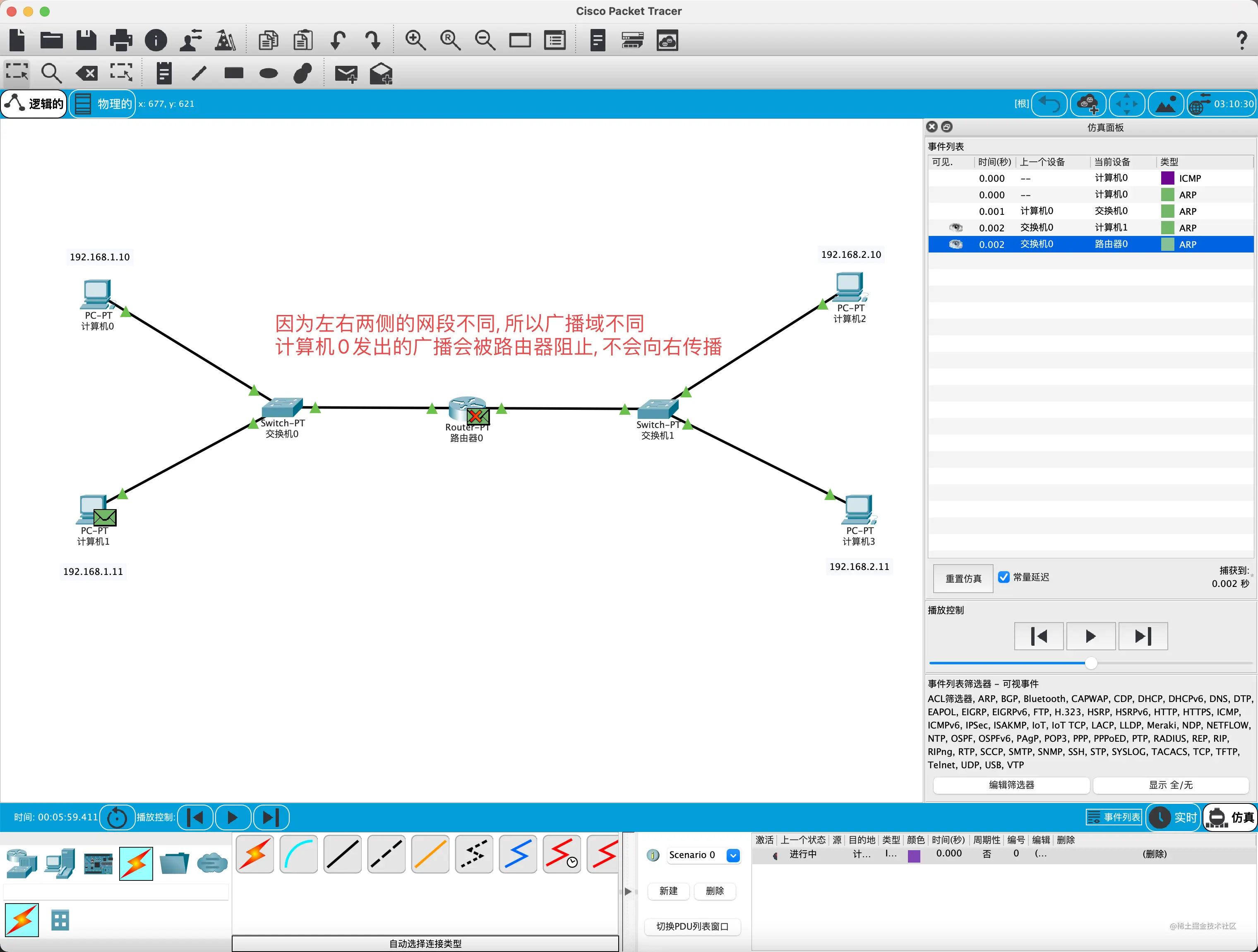The image size is (1258, 952).
Task: Click the 编辑筛选器 button
Action: [x=1011, y=785]
